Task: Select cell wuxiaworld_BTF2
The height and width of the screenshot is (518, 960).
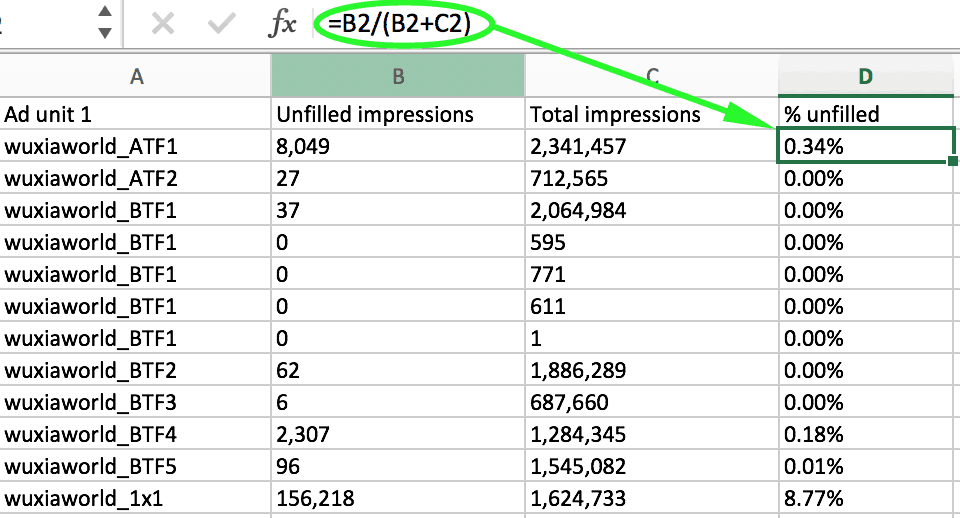Action: (x=135, y=370)
